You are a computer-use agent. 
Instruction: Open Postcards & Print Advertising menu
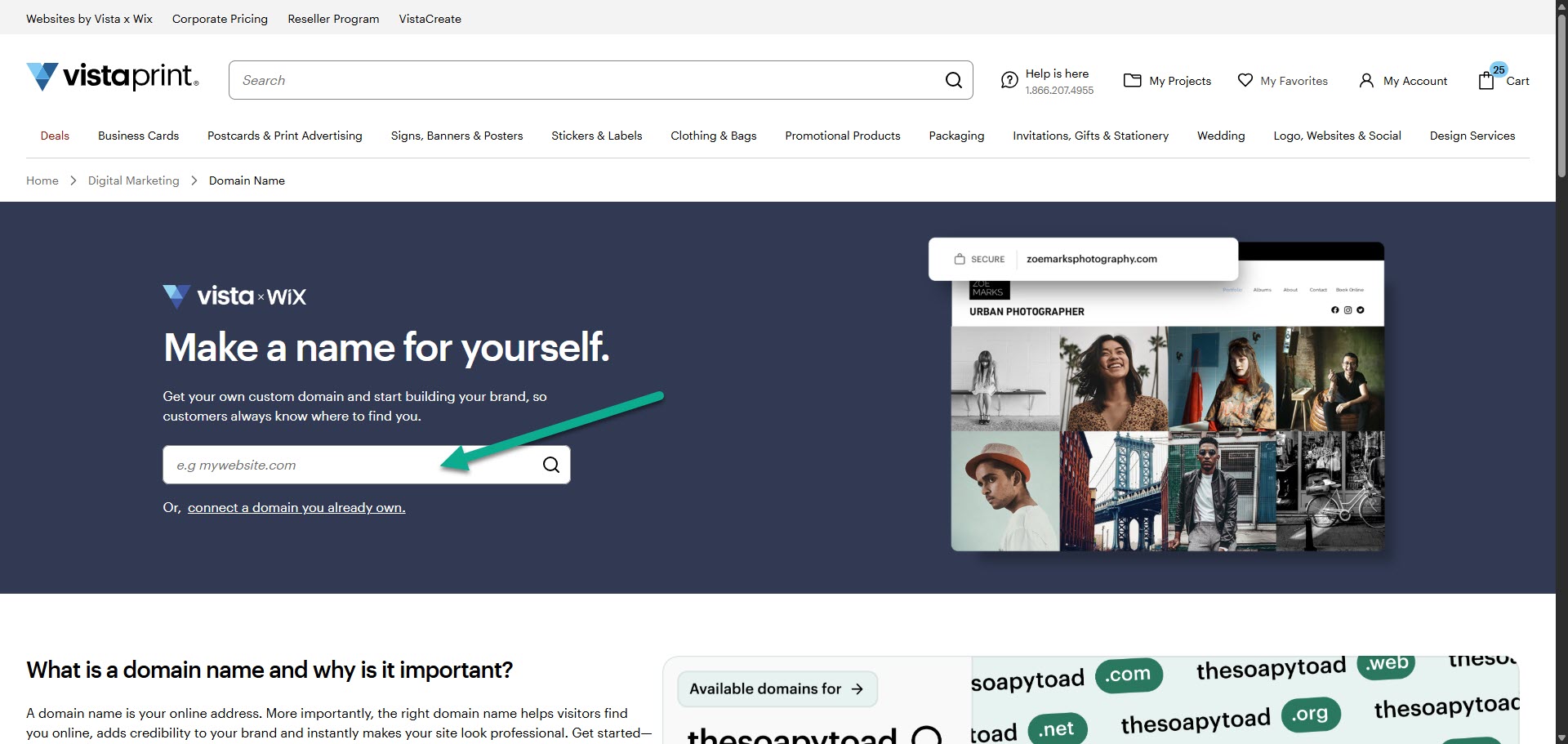285,136
